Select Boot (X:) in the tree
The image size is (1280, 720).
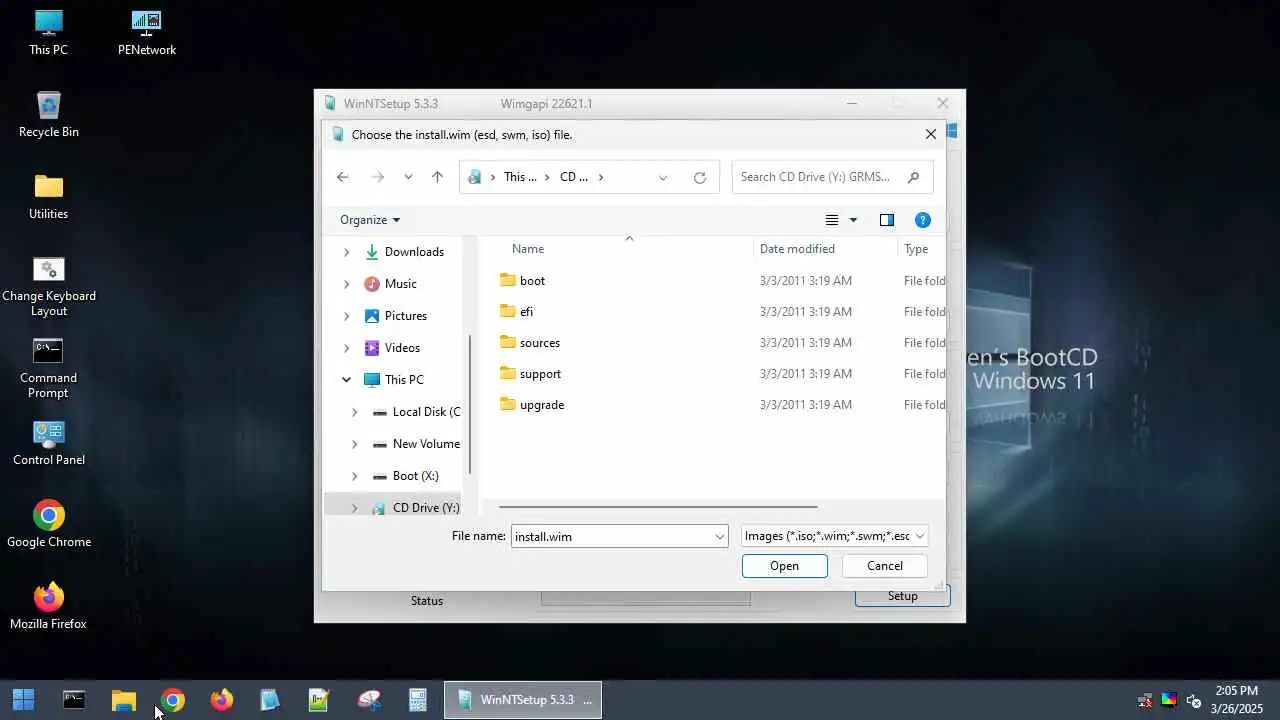[x=415, y=476]
